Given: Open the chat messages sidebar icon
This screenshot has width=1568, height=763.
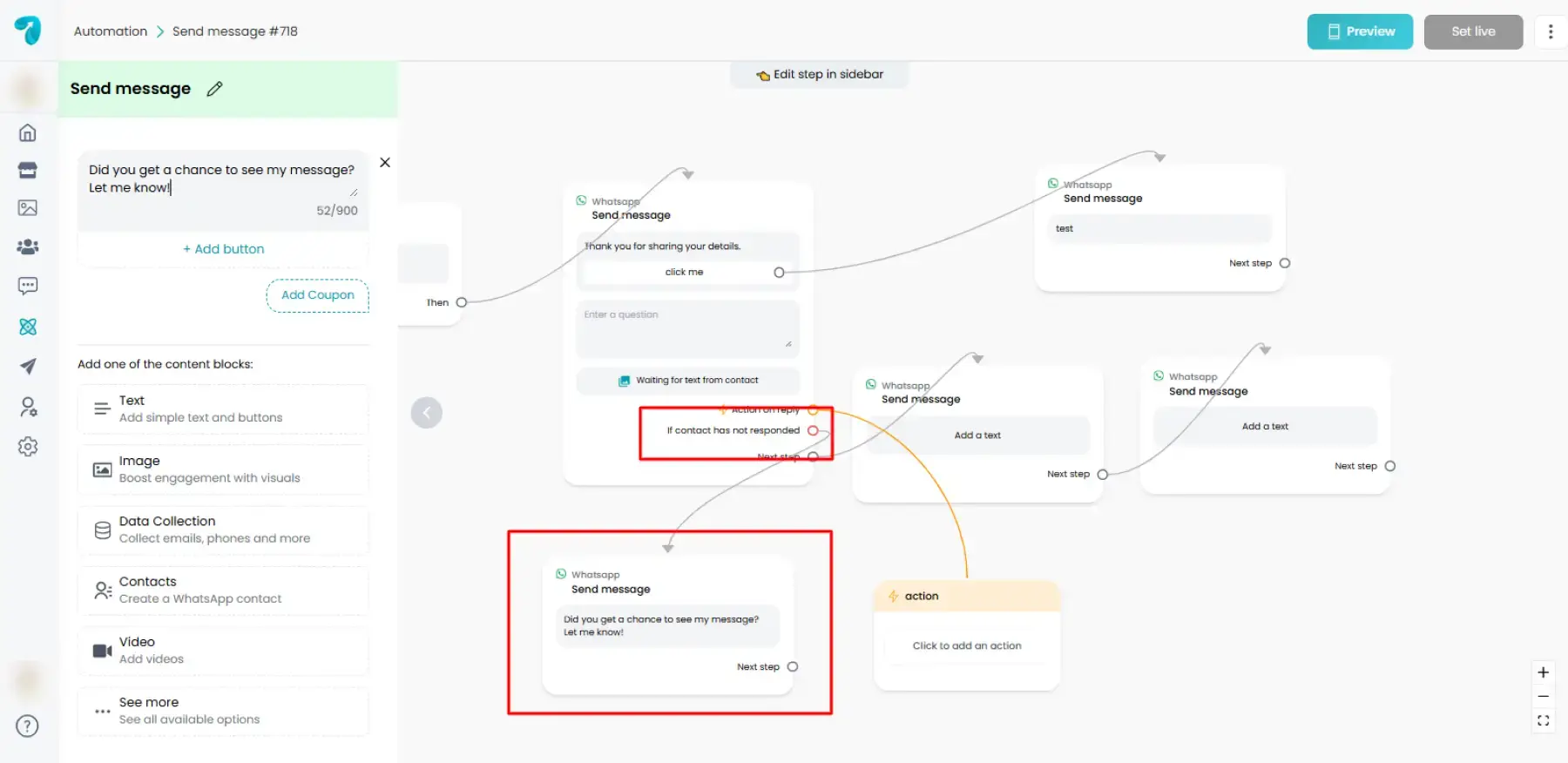Looking at the screenshot, I should [x=28, y=286].
